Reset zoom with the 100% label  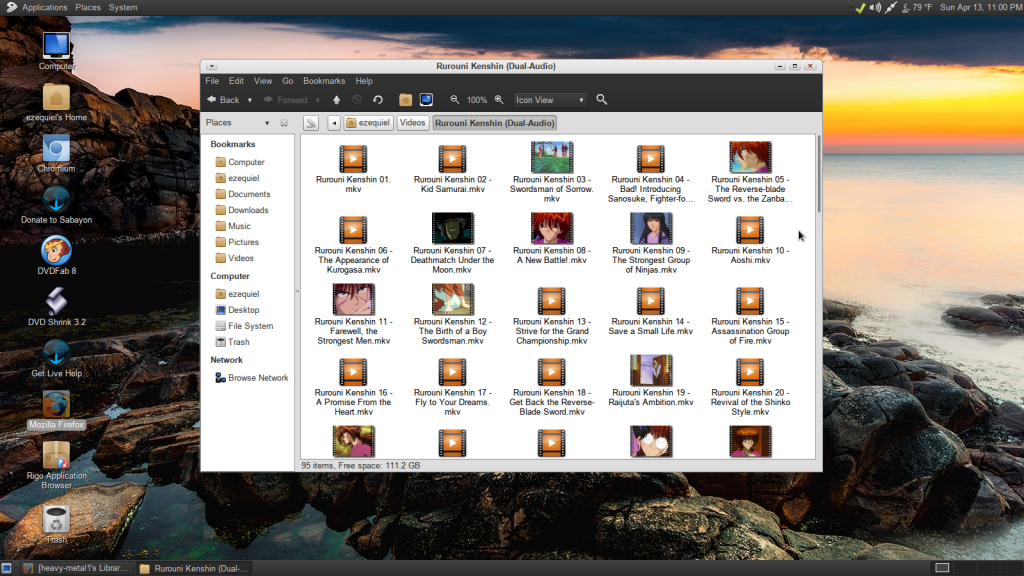pyautogui.click(x=477, y=100)
